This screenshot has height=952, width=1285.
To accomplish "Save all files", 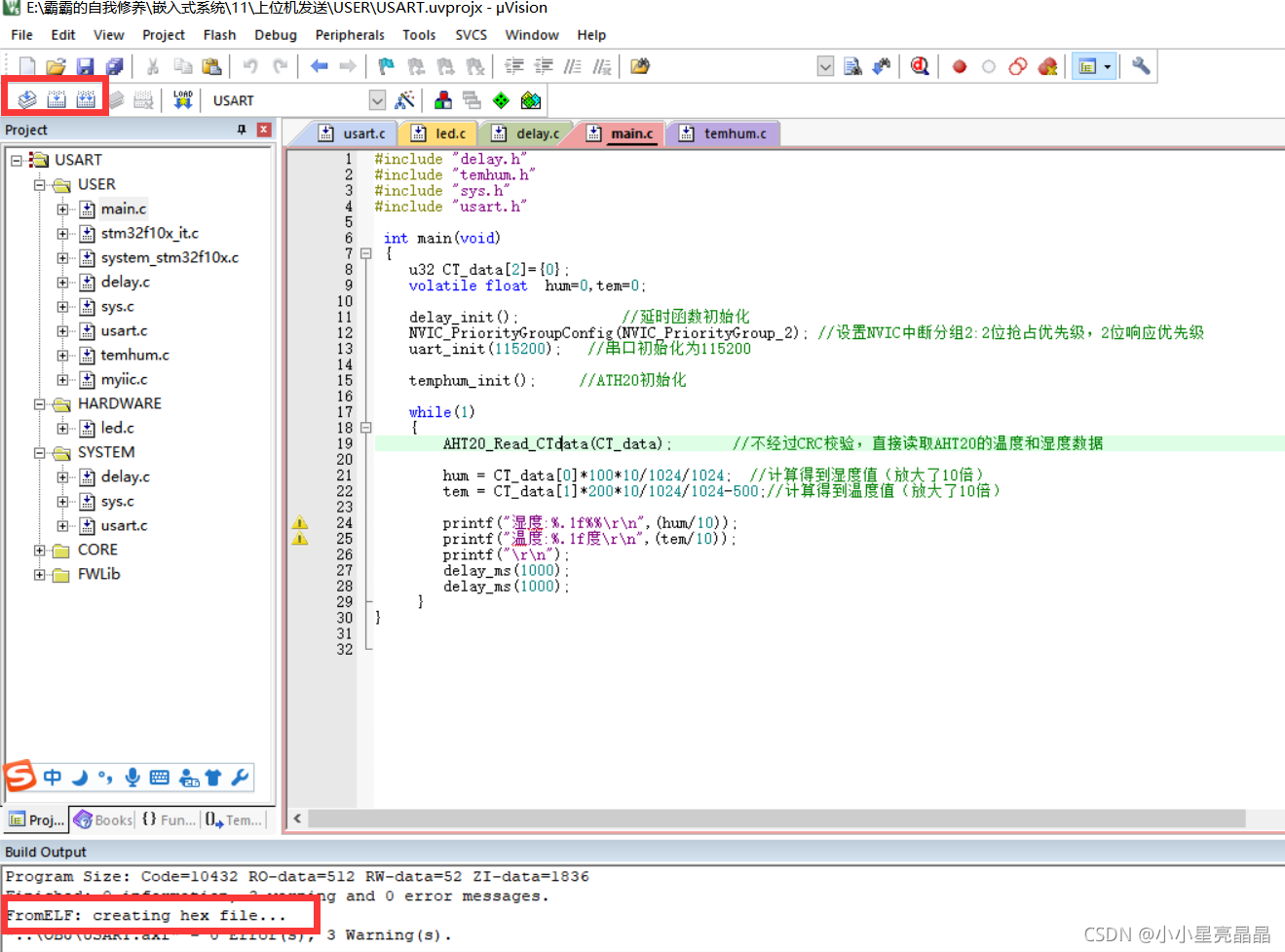I will 114,66.
